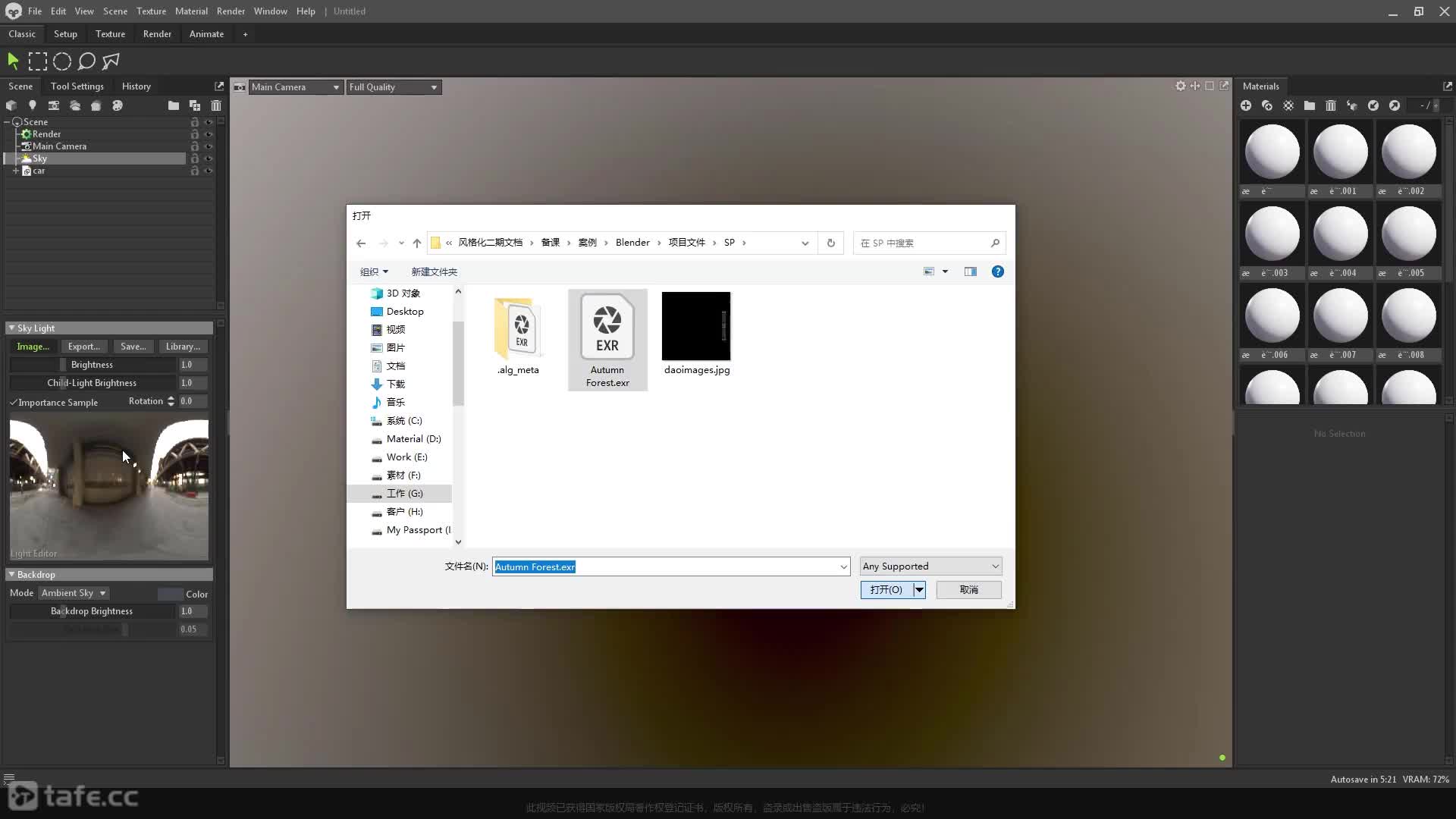Toggle visibility eye for Sky row
The height and width of the screenshot is (819, 1456).
tap(209, 158)
